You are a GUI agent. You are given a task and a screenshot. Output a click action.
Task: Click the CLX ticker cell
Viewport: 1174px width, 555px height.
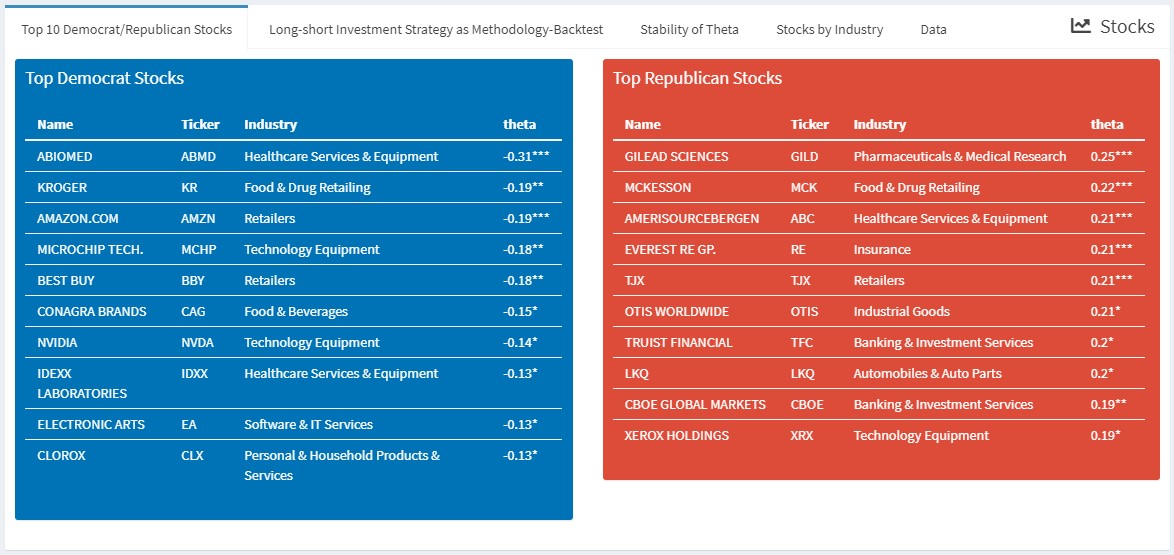pyautogui.click(x=193, y=456)
